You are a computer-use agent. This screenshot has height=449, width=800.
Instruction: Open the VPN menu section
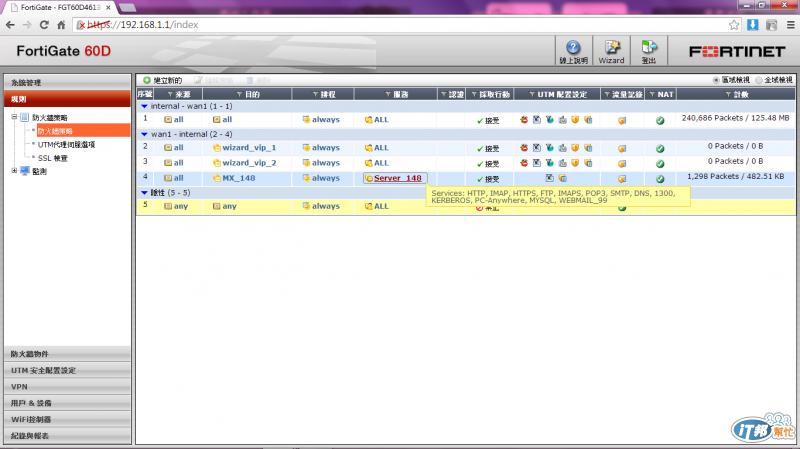(x=67, y=387)
